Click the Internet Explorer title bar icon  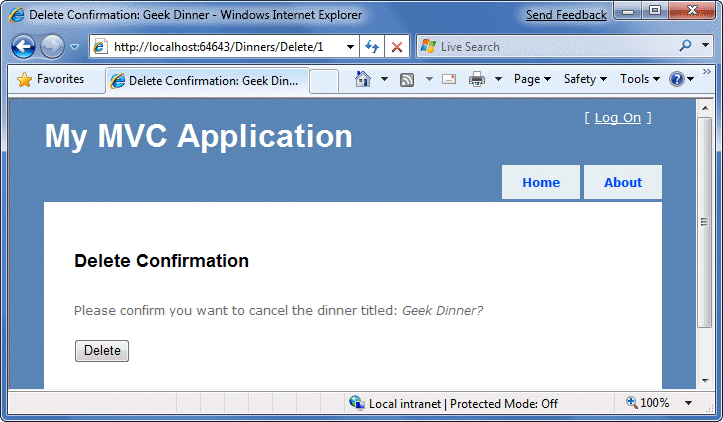[x=17, y=15]
